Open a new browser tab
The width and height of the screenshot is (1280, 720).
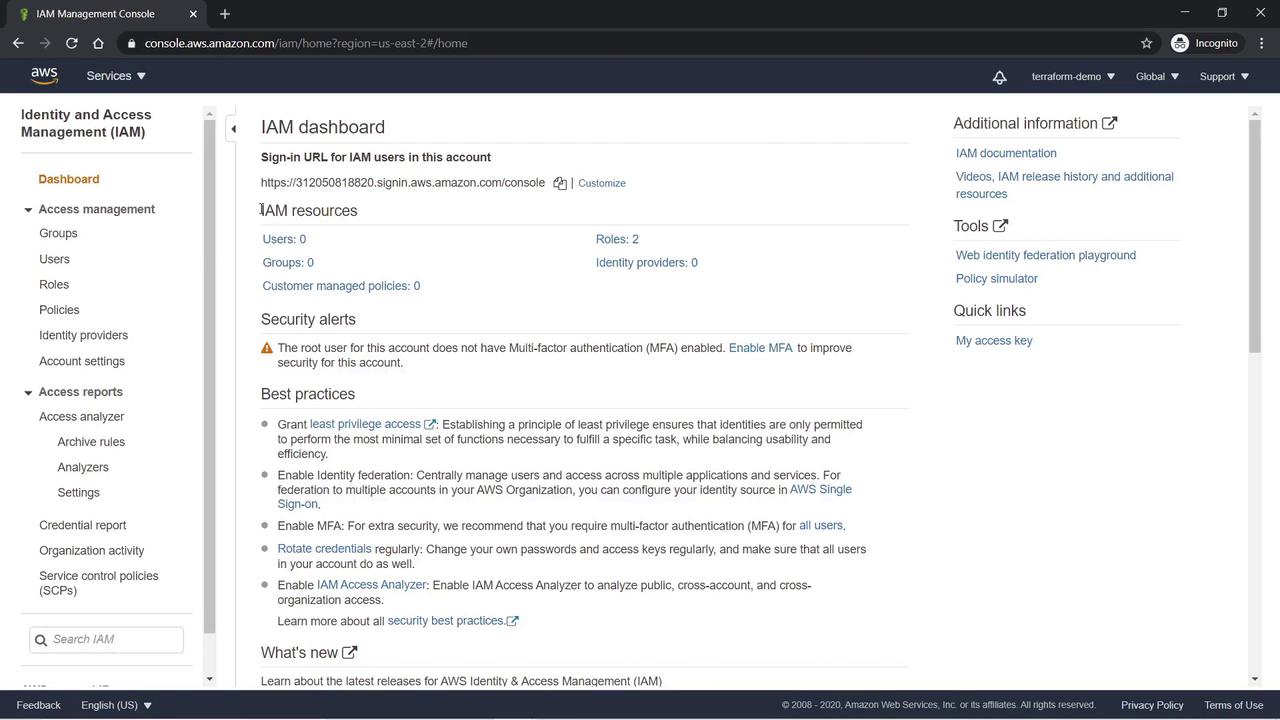[x=225, y=14]
